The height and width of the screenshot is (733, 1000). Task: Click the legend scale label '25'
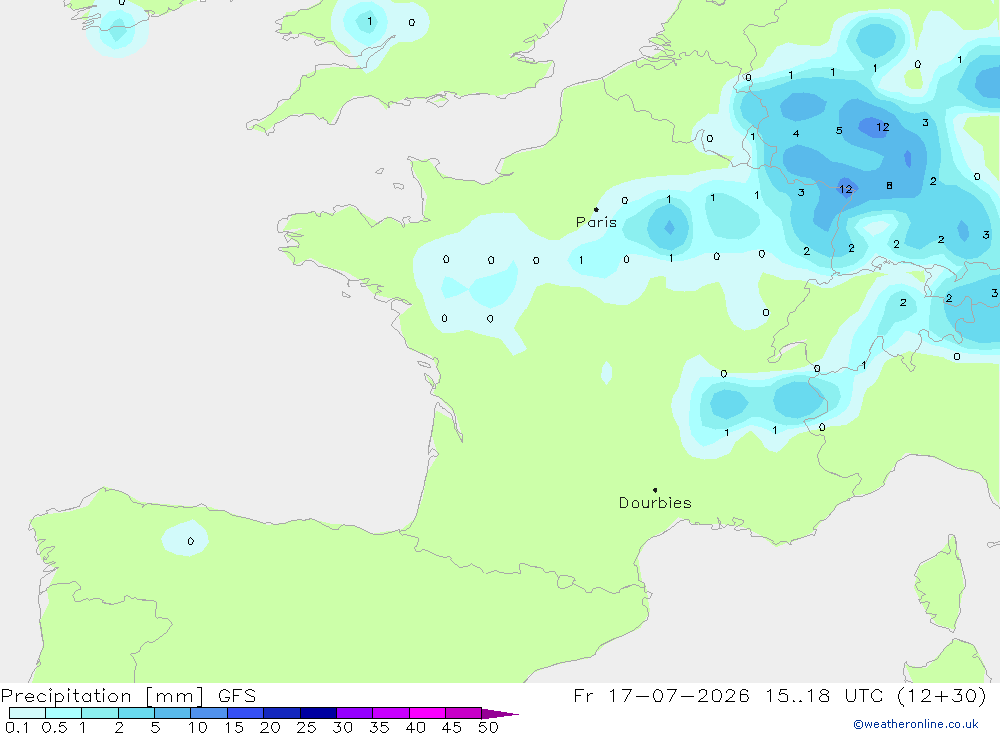pos(306,727)
